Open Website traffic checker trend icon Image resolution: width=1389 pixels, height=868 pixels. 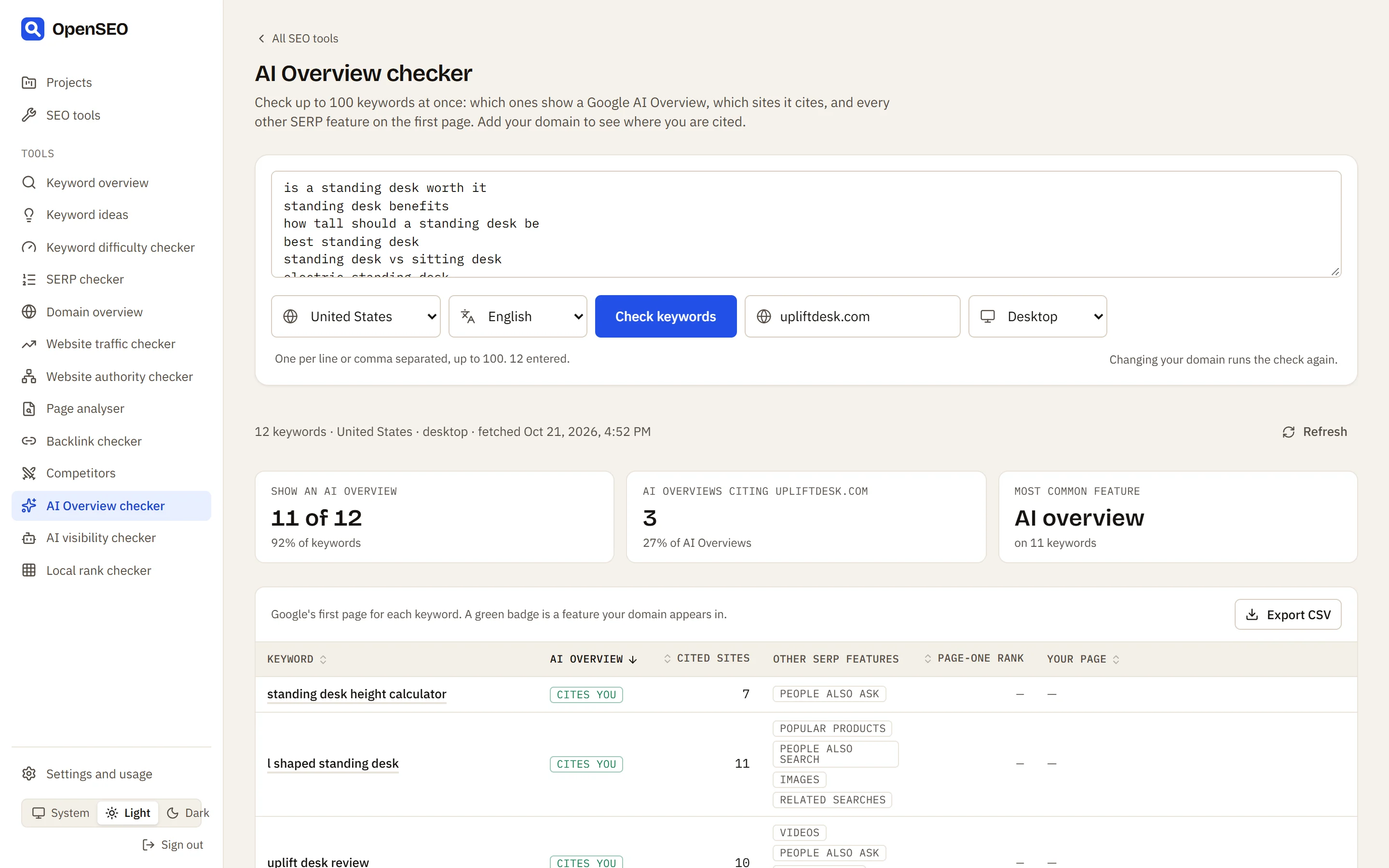(29, 344)
